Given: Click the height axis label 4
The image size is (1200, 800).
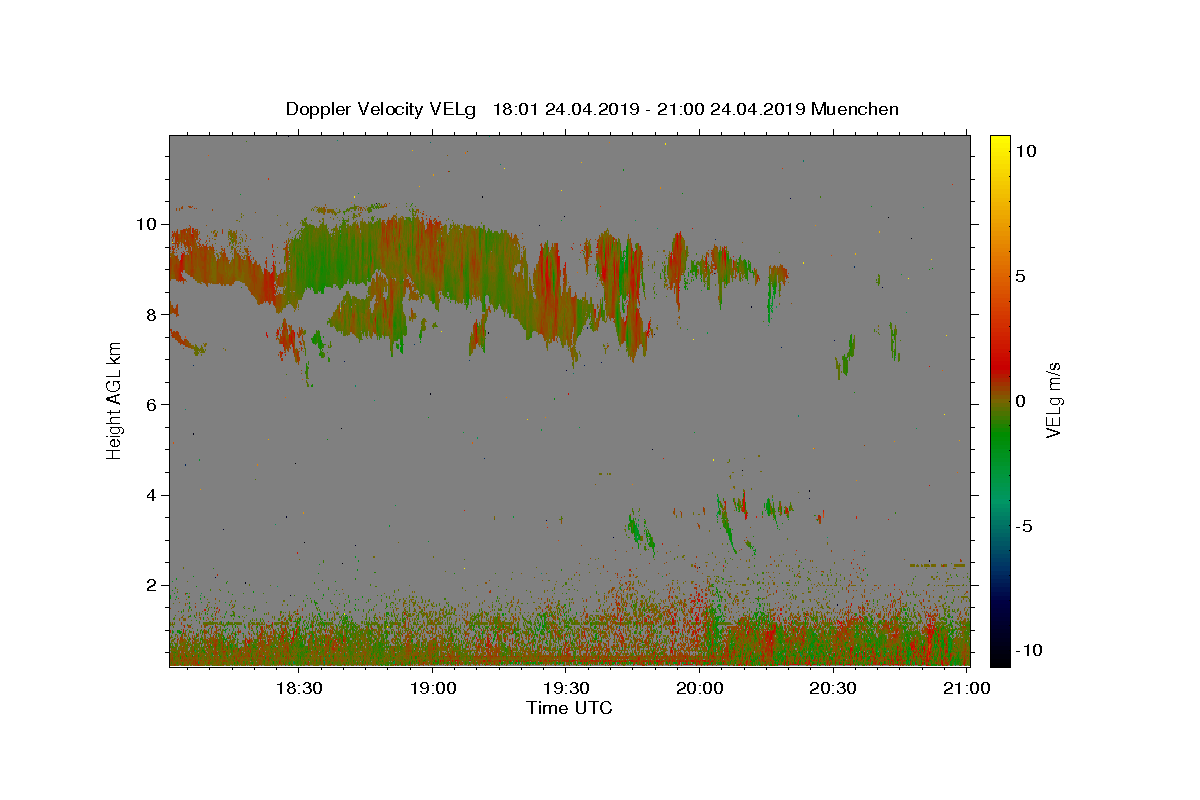Looking at the screenshot, I should 150,495.
